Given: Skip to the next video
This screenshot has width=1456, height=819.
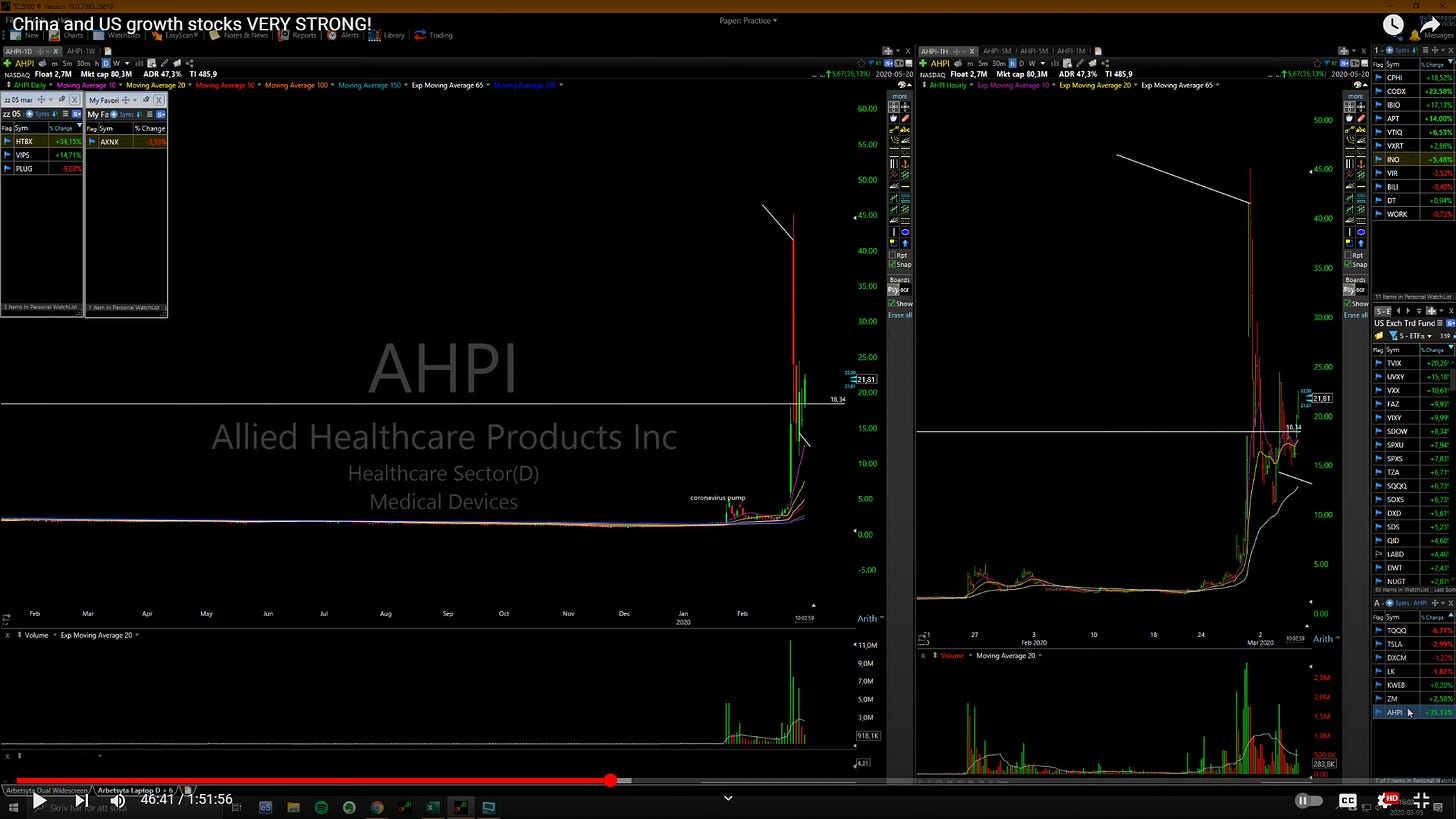Looking at the screenshot, I should click(81, 800).
